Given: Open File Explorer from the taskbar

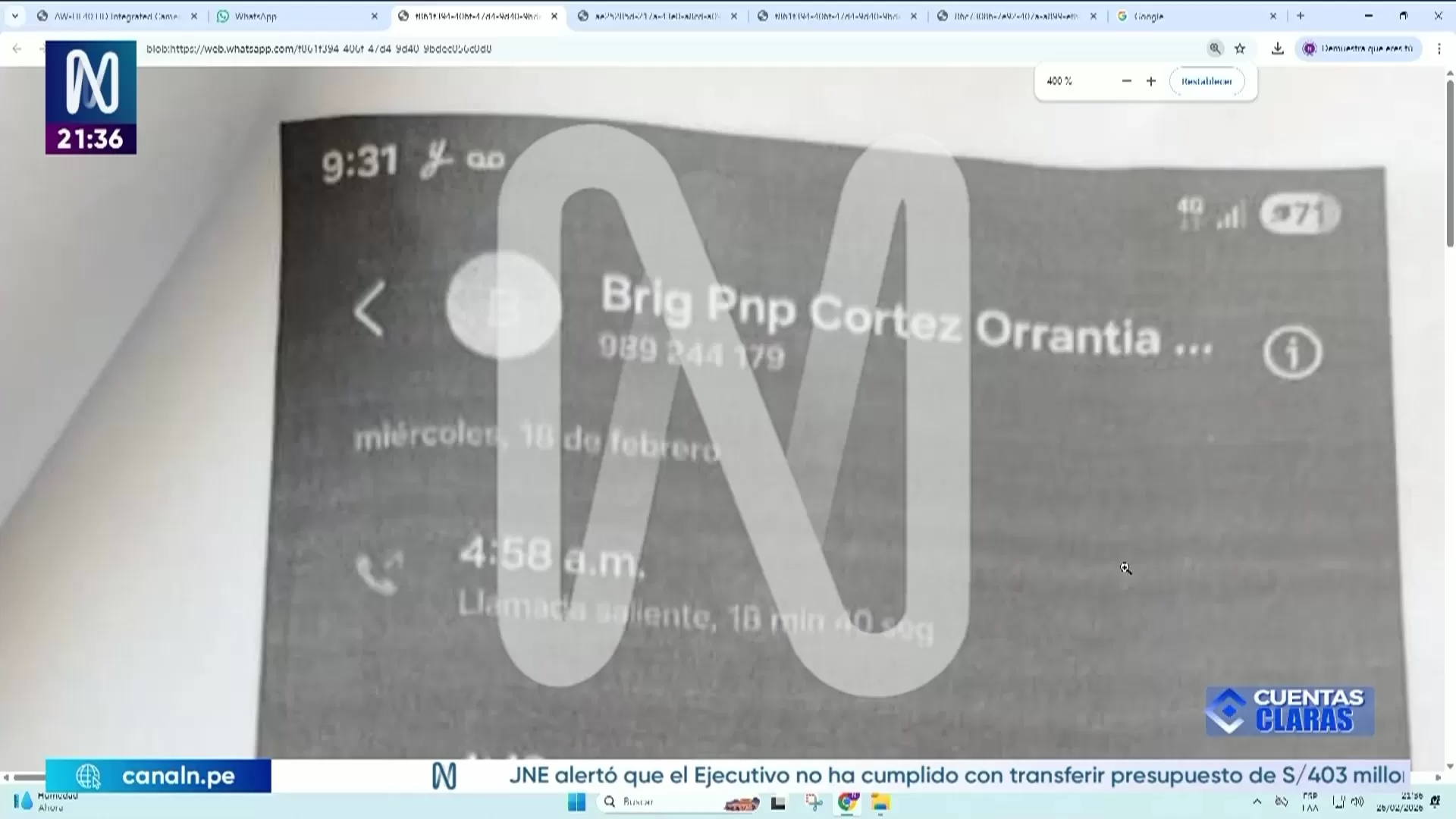Looking at the screenshot, I should (x=880, y=802).
